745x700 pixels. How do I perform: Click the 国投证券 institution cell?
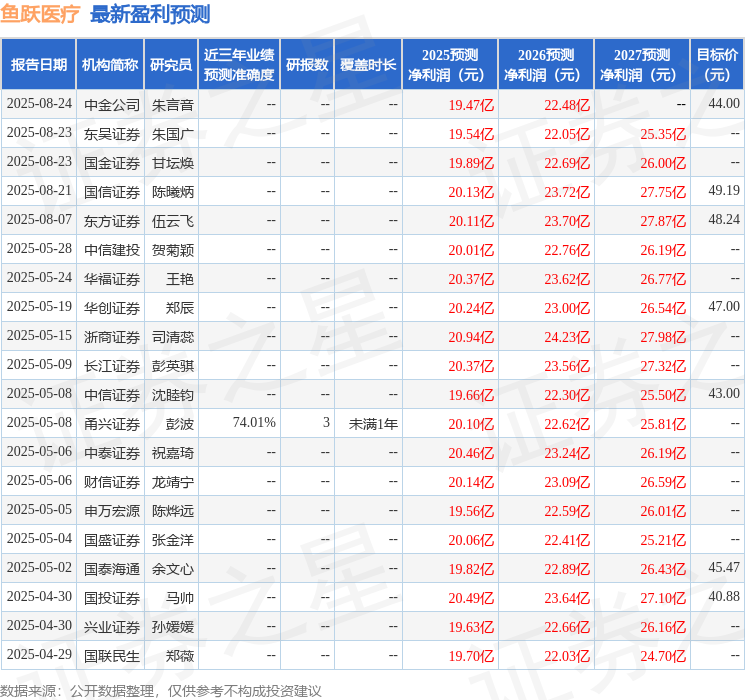[x=112, y=598]
